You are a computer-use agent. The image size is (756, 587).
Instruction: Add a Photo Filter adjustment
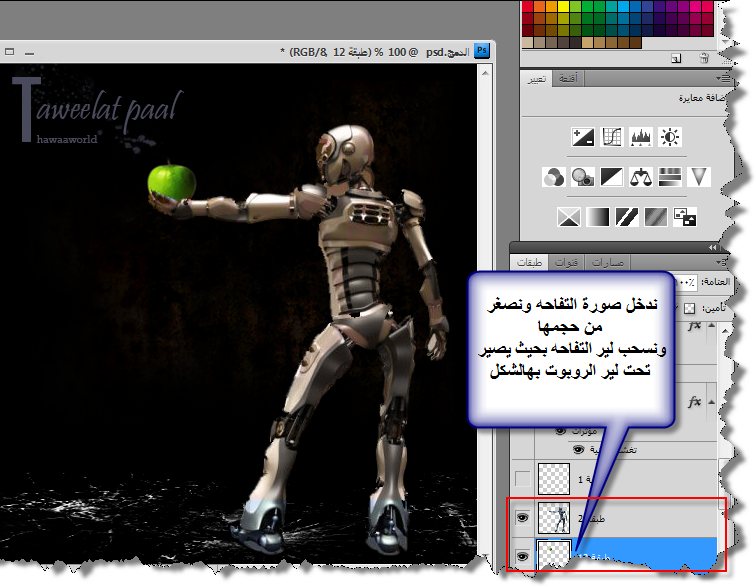point(583,177)
